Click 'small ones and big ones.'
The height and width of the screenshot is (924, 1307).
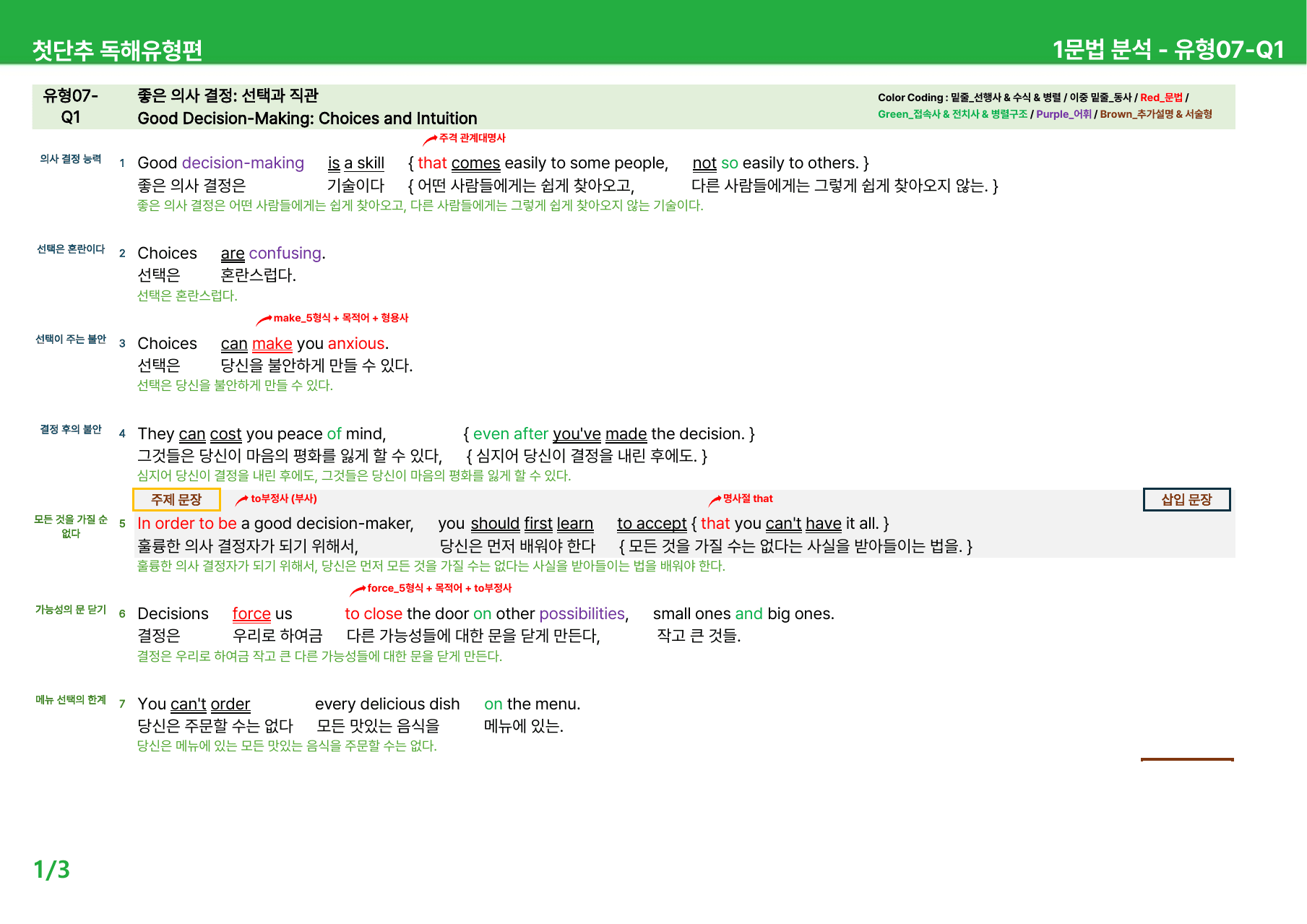click(x=743, y=614)
